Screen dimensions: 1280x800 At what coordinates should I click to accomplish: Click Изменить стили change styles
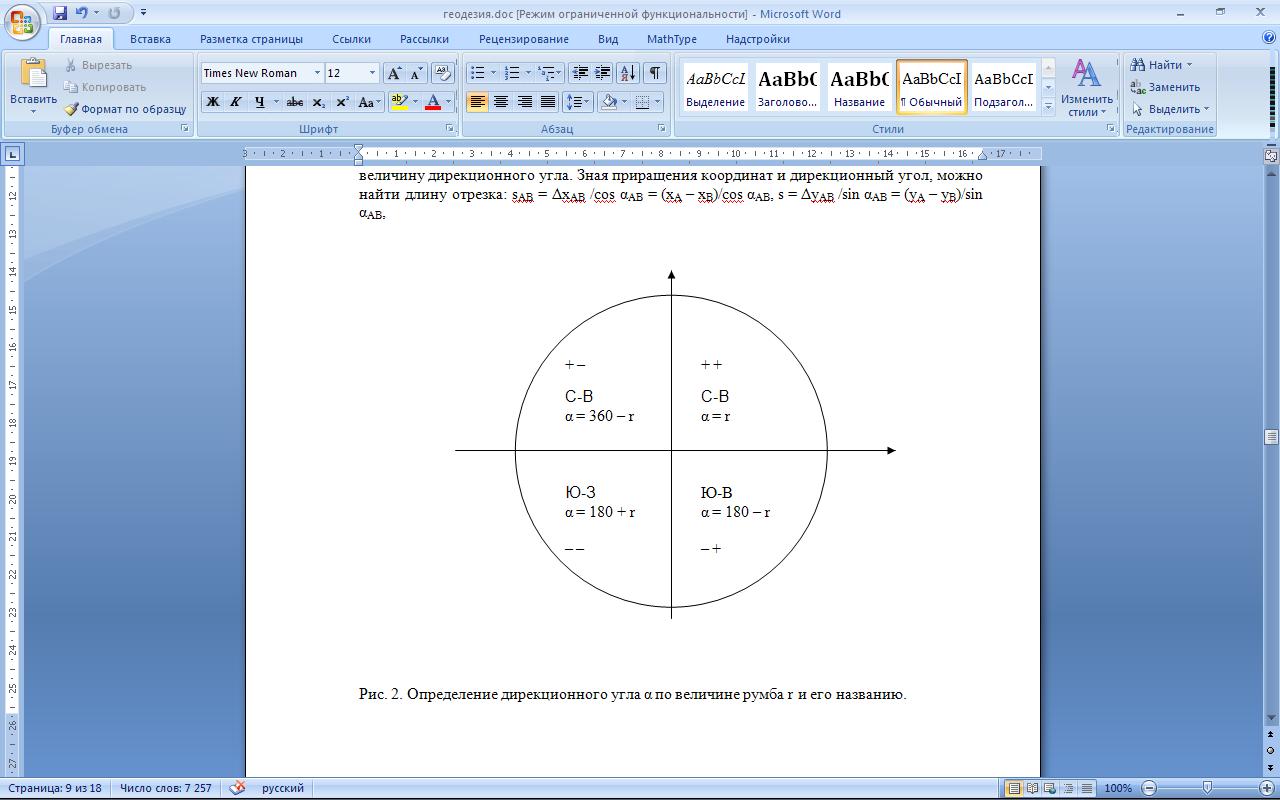(1087, 88)
